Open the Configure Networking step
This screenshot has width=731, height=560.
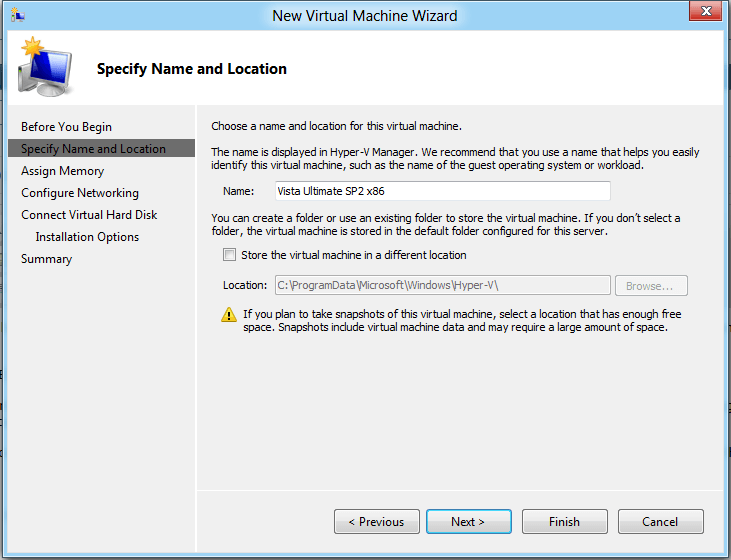pos(80,193)
